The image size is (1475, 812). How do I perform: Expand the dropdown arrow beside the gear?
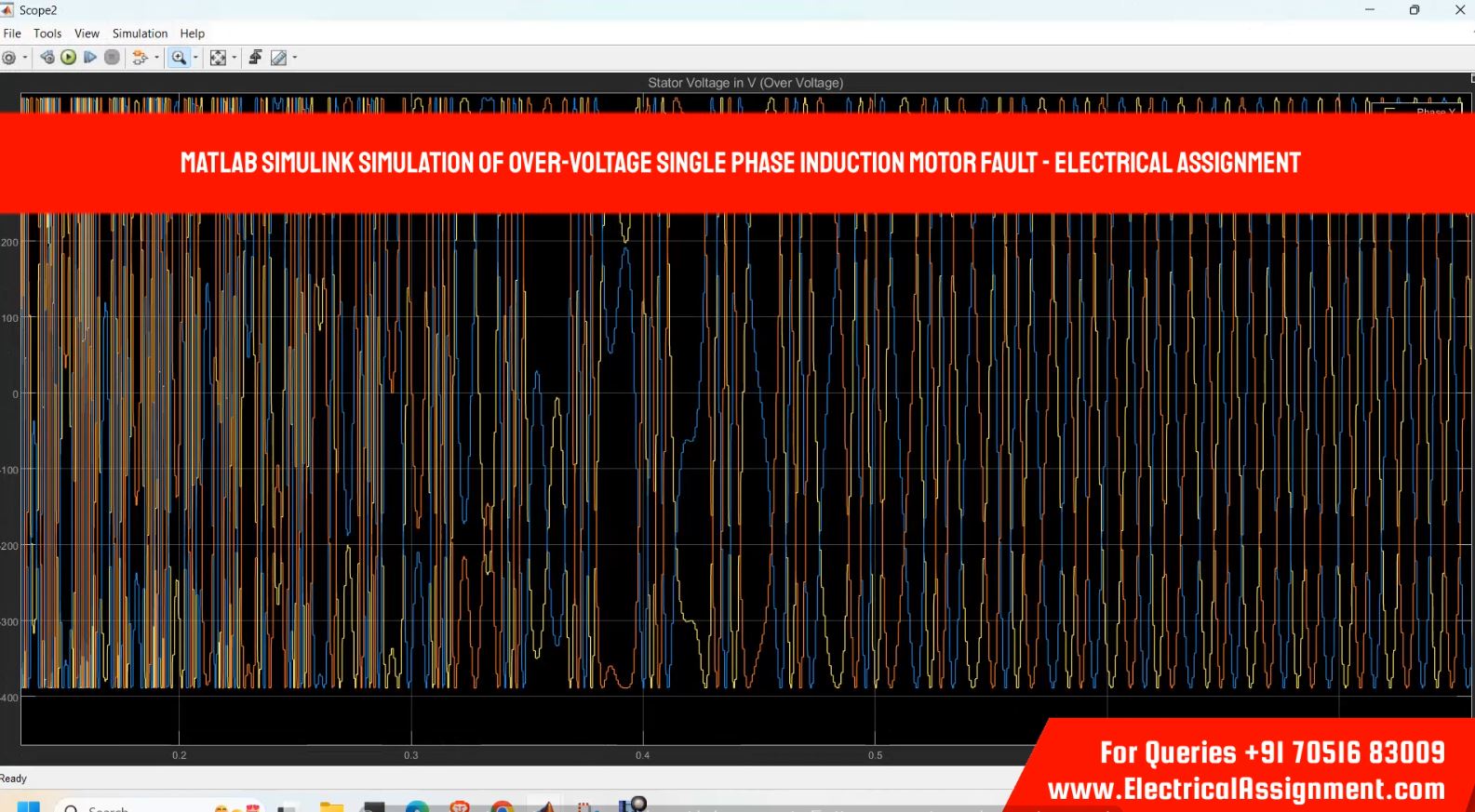[25, 58]
